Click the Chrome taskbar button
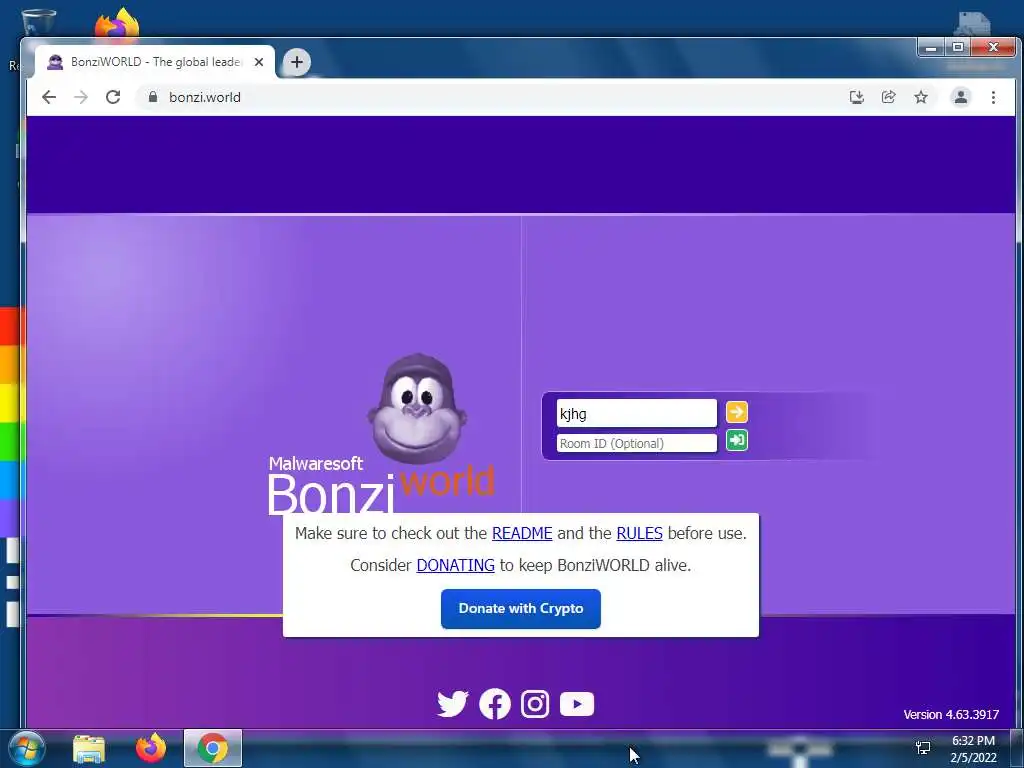Screen dimensions: 1024x768 213,748
